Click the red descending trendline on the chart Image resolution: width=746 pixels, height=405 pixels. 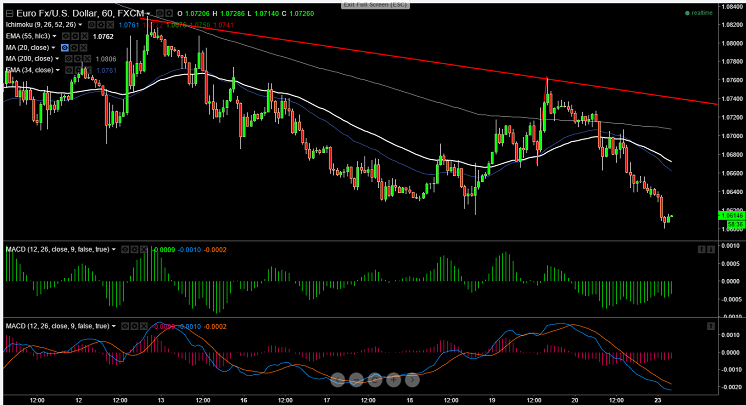428,61
